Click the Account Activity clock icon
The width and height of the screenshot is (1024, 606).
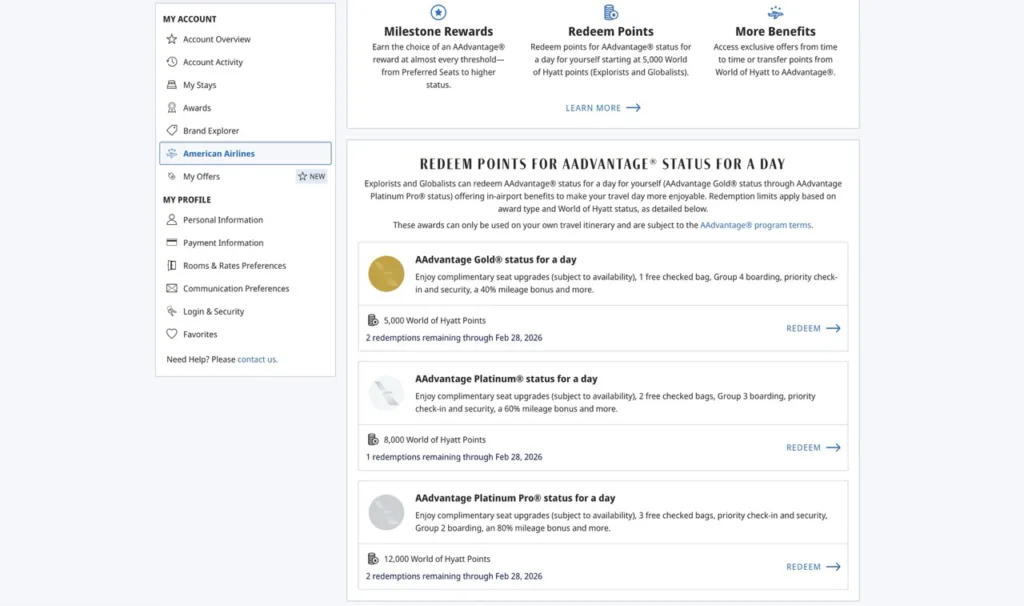click(x=172, y=62)
